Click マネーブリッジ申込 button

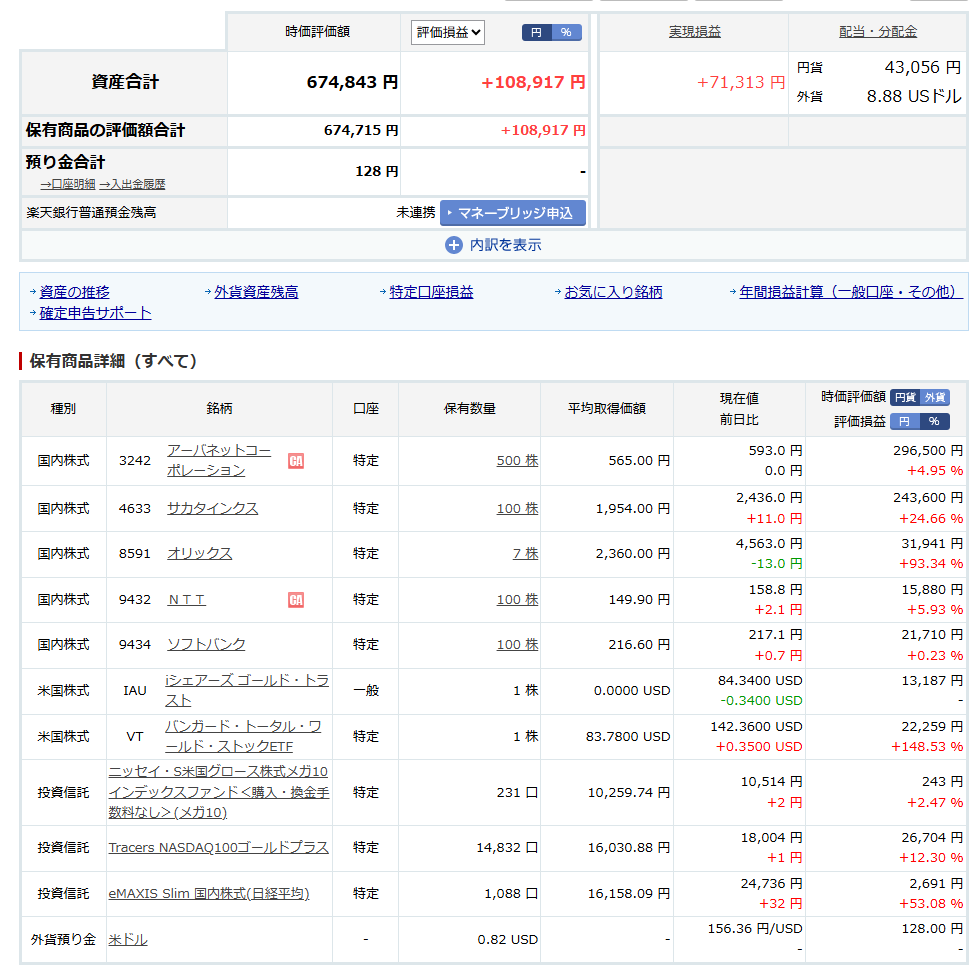point(513,213)
